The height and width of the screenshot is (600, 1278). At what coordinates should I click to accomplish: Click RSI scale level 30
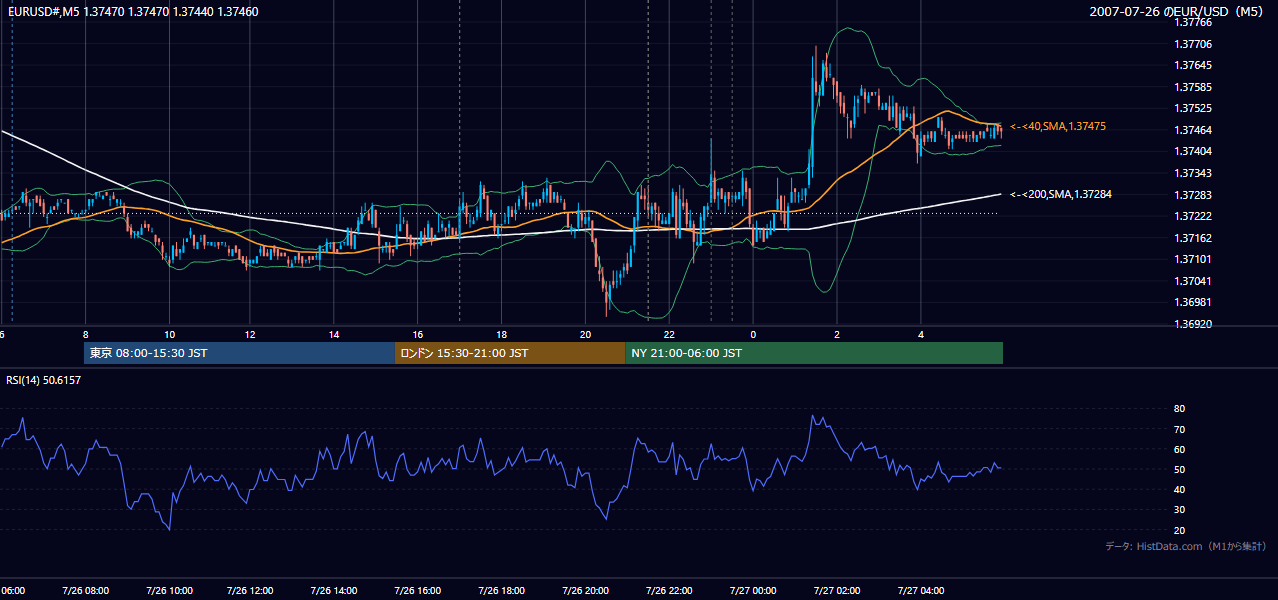pyautogui.click(x=1179, y=510)
